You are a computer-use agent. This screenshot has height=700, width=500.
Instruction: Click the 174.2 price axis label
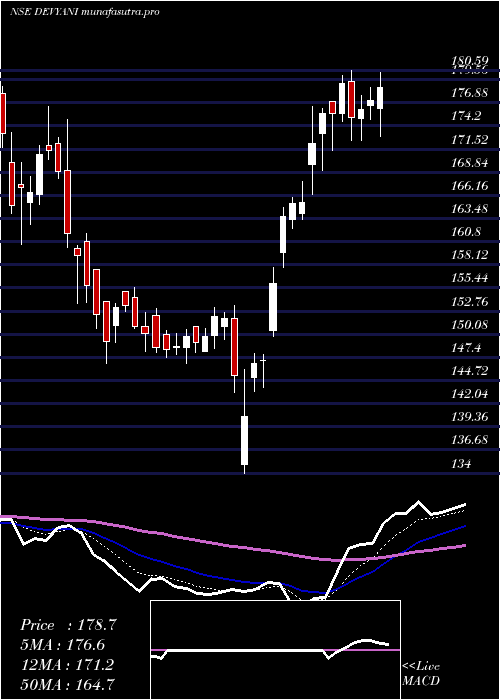466,116
